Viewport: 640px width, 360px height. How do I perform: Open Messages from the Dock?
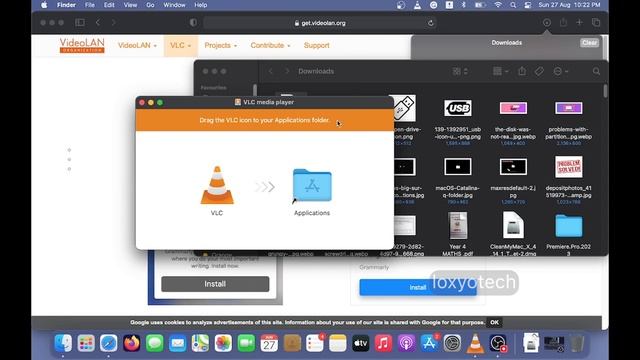click(x=154, y=343)
